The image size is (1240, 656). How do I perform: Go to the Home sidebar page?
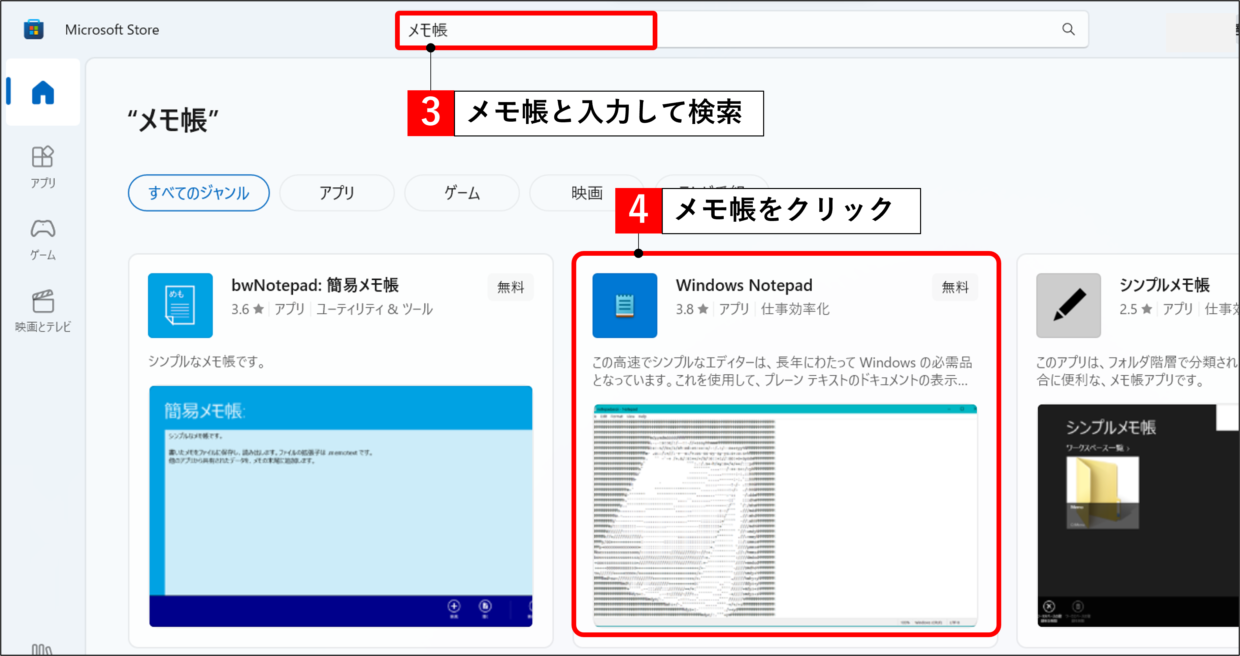43,93
